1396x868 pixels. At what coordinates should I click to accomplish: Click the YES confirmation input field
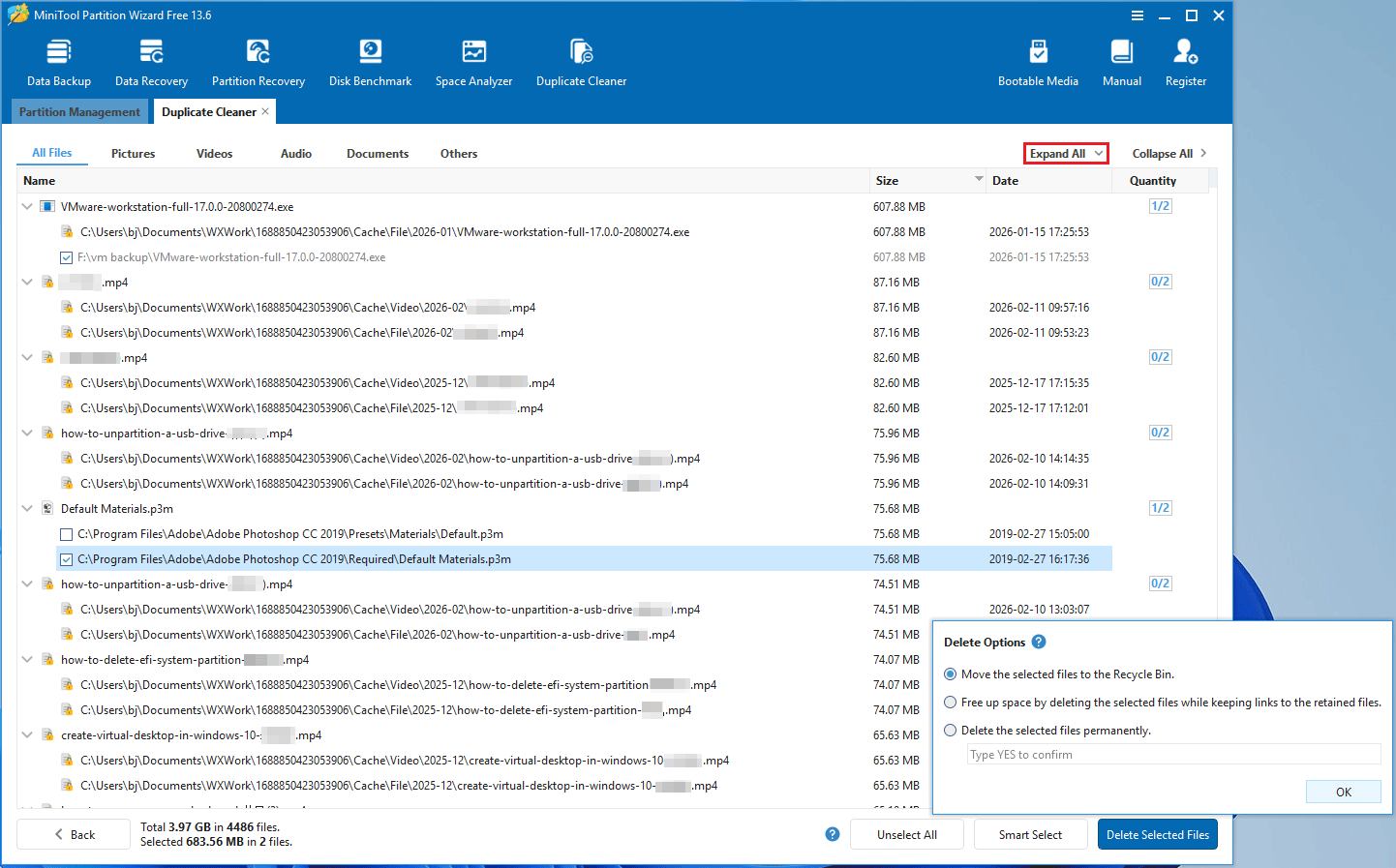[x=1172, y=754]
